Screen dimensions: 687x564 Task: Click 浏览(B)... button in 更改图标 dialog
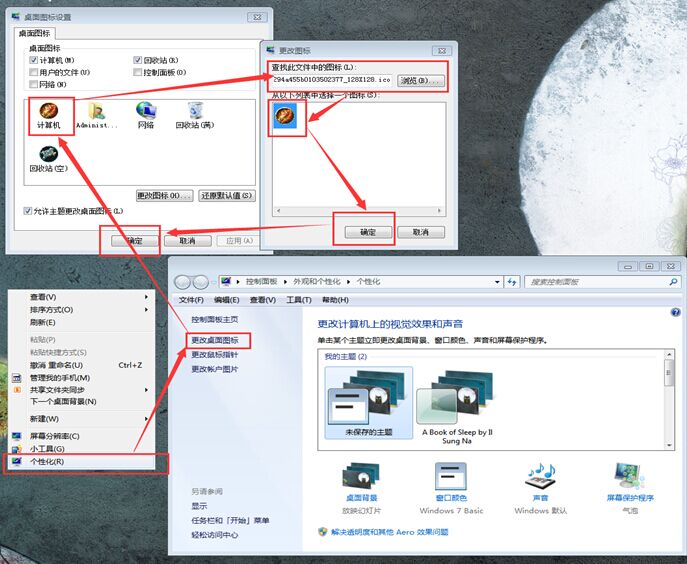pyautogui.click(x=421, y=80)
